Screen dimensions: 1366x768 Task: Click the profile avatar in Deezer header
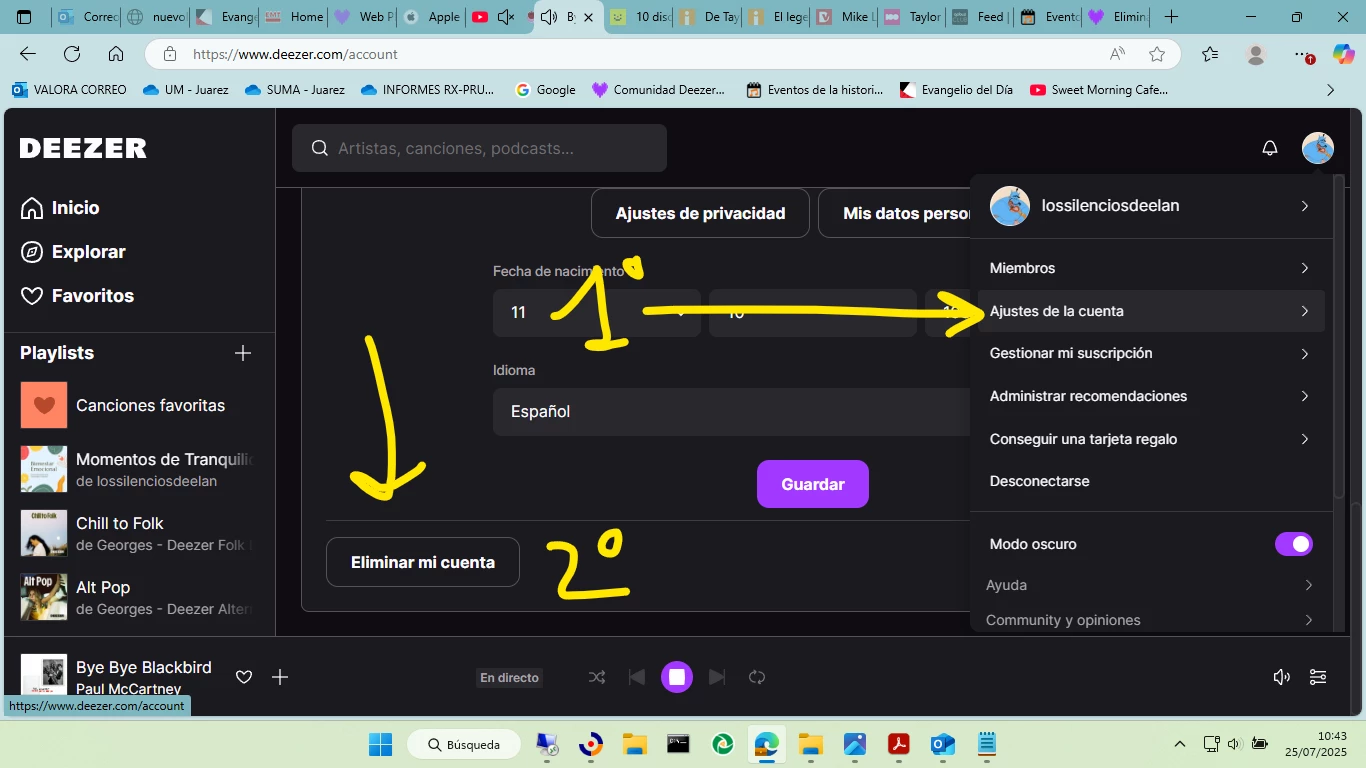click(x=1317, y=148)
